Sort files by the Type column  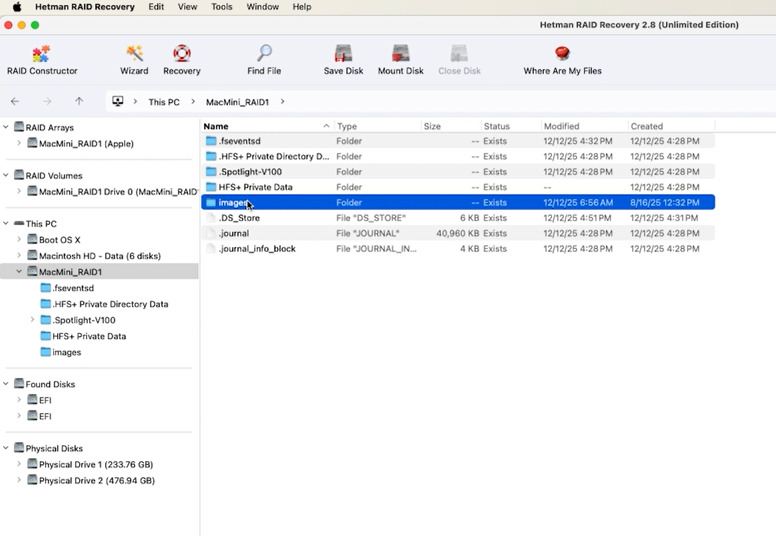pyautogui.click(x=378, y=126)
